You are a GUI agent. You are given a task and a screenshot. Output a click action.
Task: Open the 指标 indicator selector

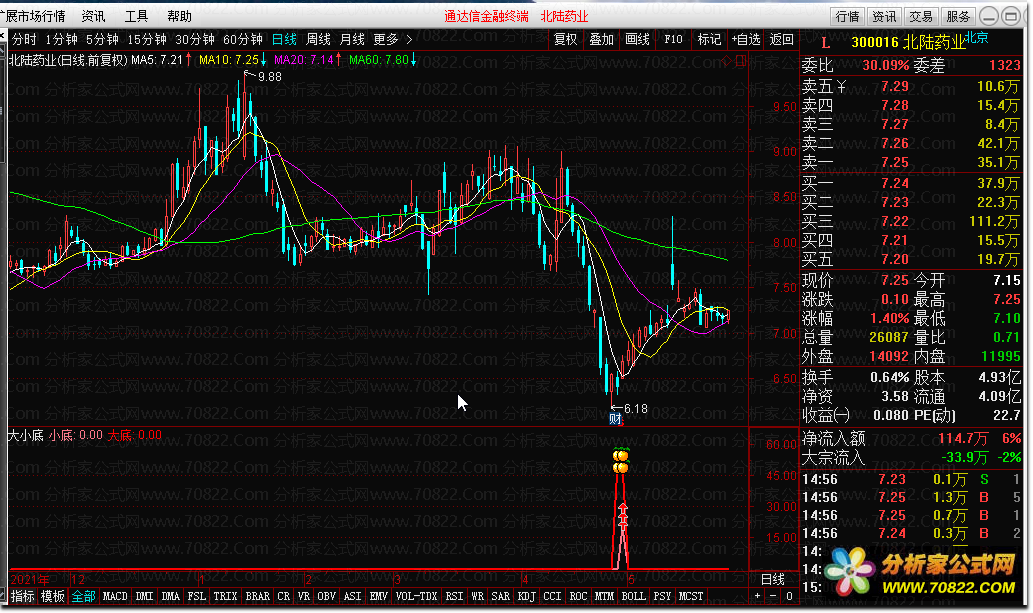(x=22, y=596)
